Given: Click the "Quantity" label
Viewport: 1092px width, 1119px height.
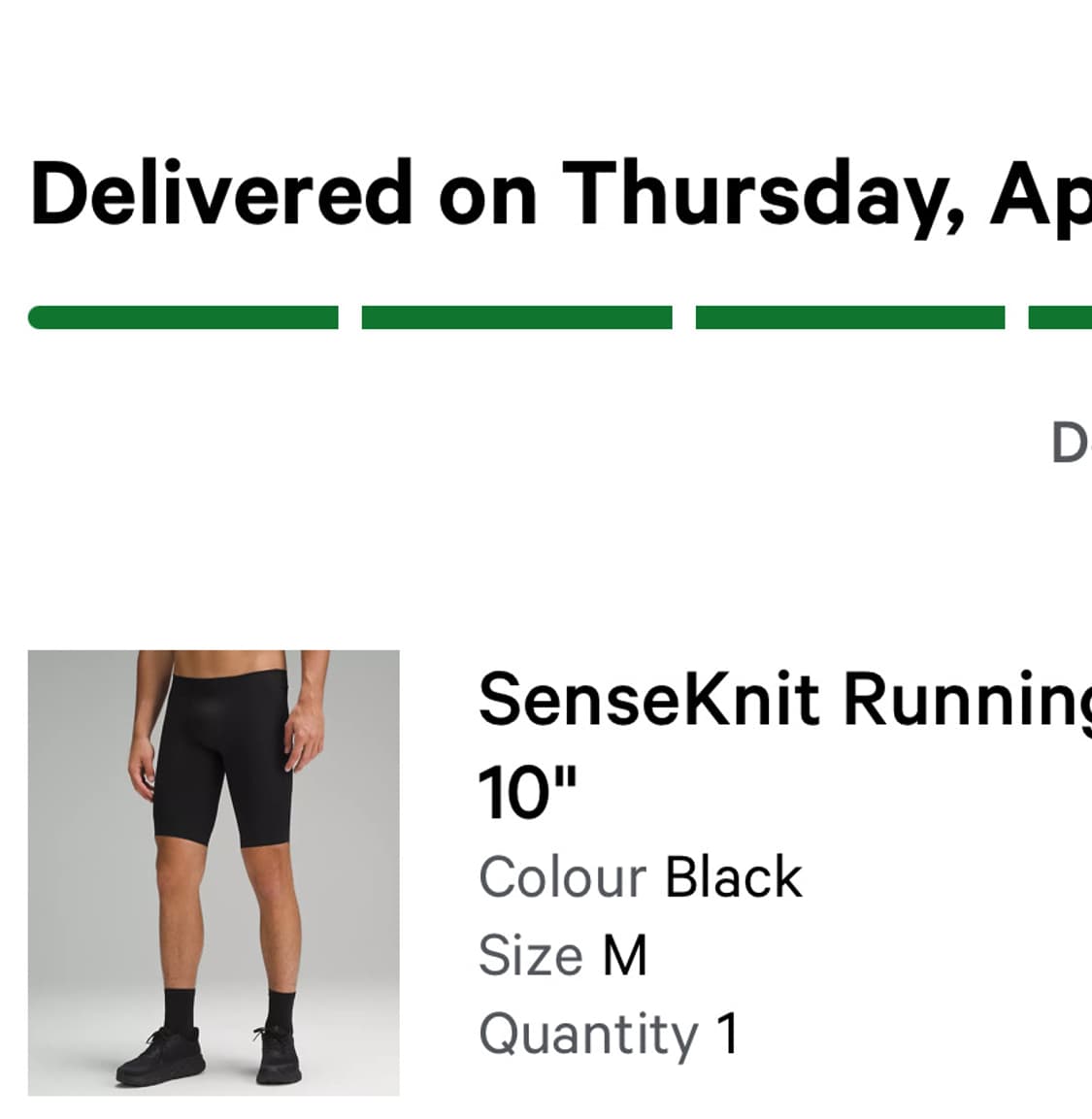Looking at the screenshot, I should tap(588, 1036).
